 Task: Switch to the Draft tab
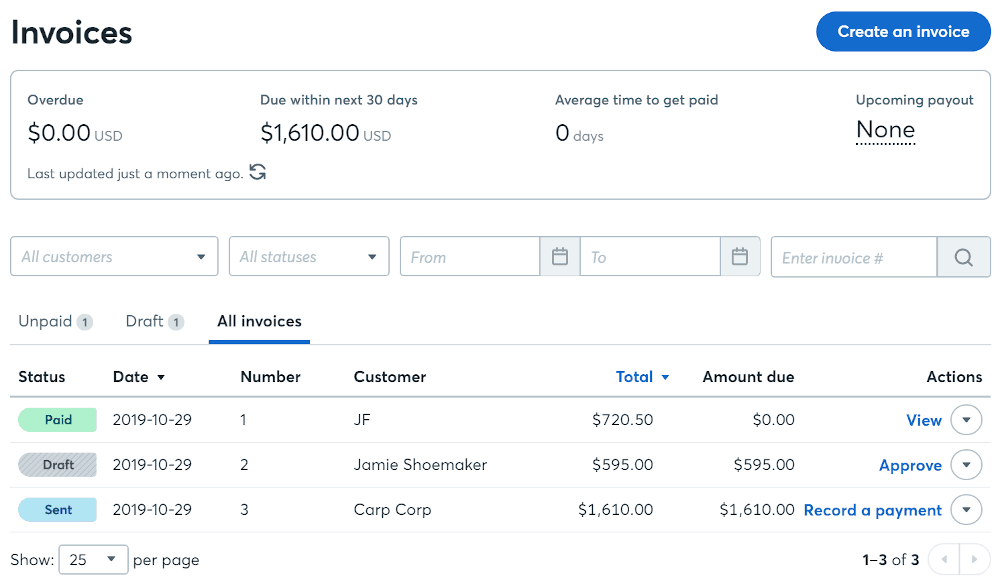coord(155,321)
